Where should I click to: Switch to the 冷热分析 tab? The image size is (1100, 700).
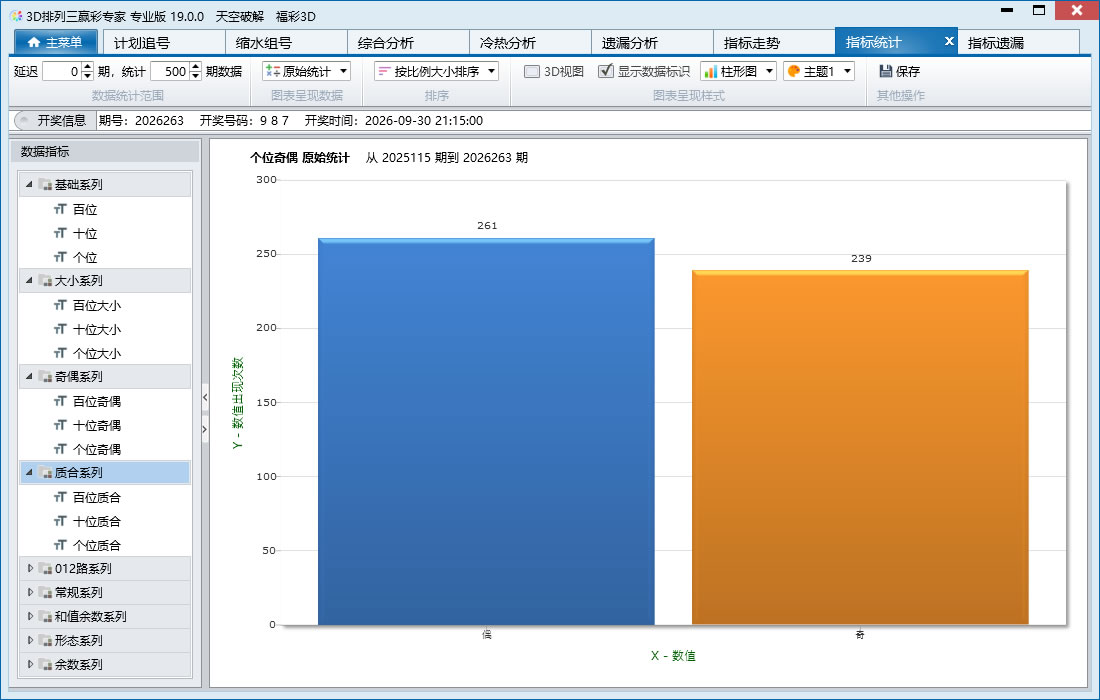pyautogui.click(x=507, y=43)
